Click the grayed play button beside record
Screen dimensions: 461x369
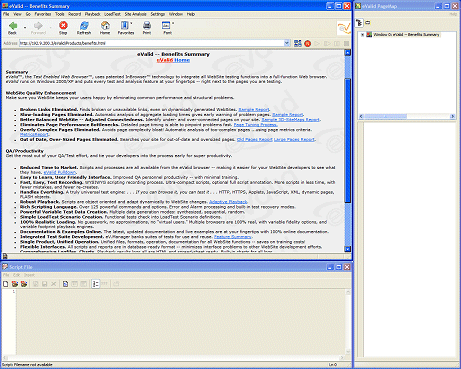pos(317,43)
